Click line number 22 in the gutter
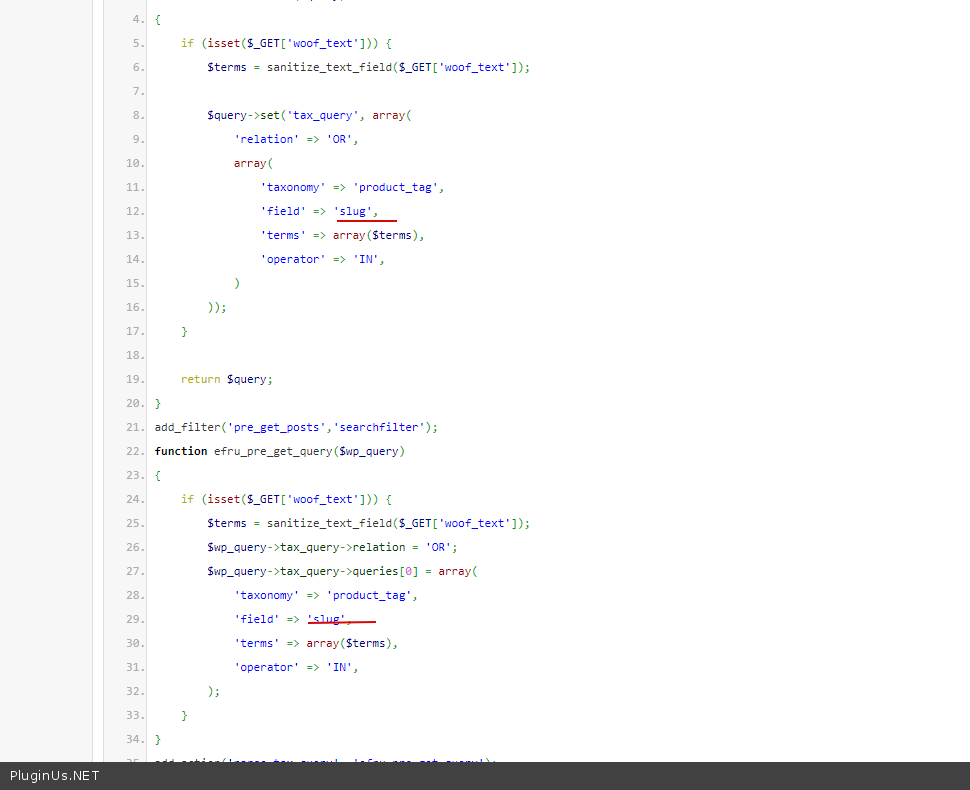970x790 pixels. [135, 451]
